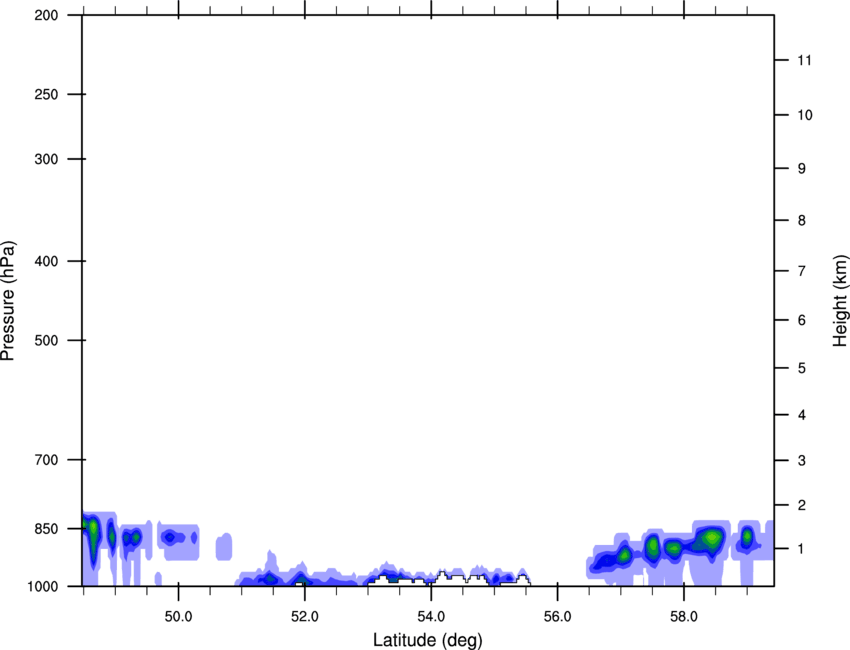Image resolution: width=850 pixels, height=650 pixels.
Task: Click the 250 pressure tick label
Action: click(x=46, y=94)
